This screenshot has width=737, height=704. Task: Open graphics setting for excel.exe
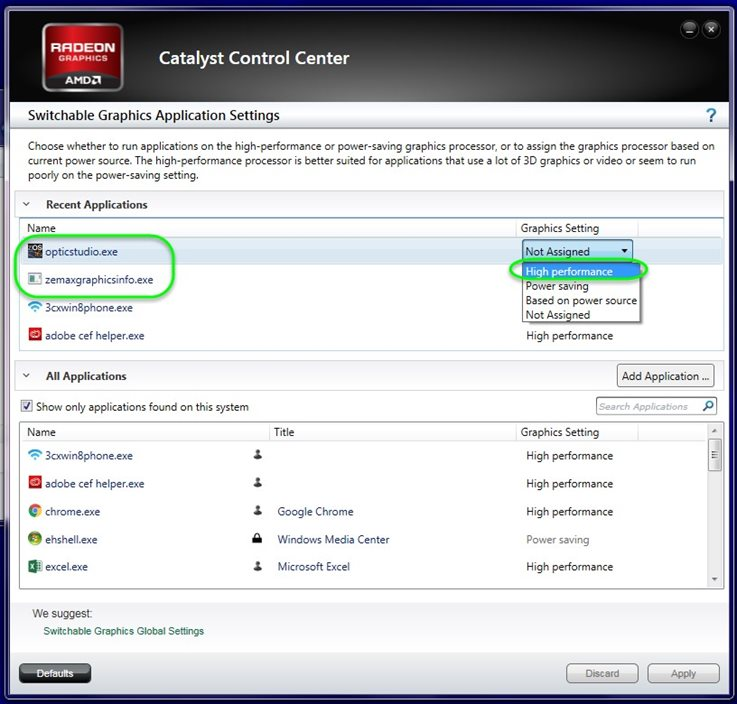569,566
